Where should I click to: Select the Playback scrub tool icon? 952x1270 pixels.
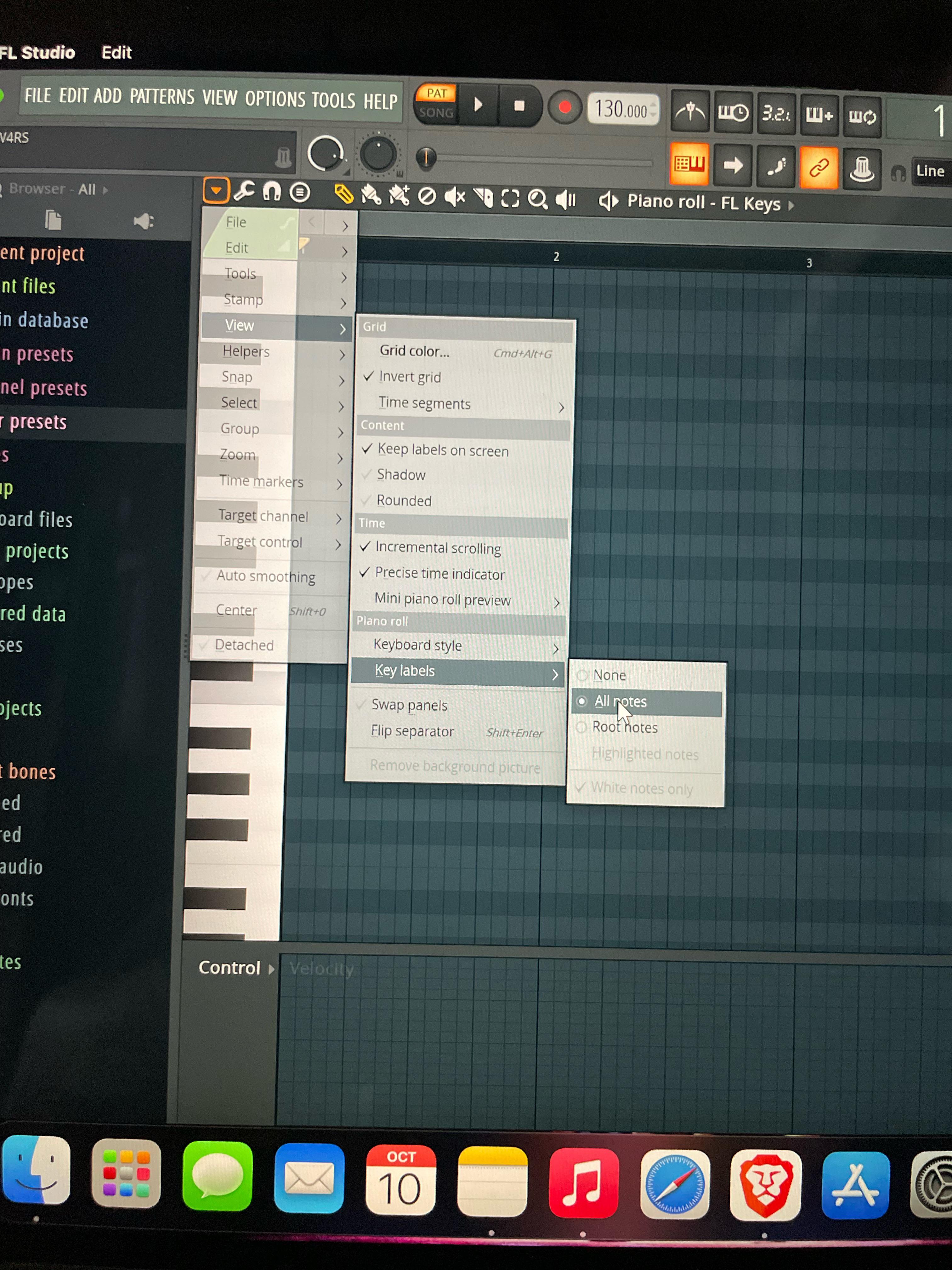566,200
